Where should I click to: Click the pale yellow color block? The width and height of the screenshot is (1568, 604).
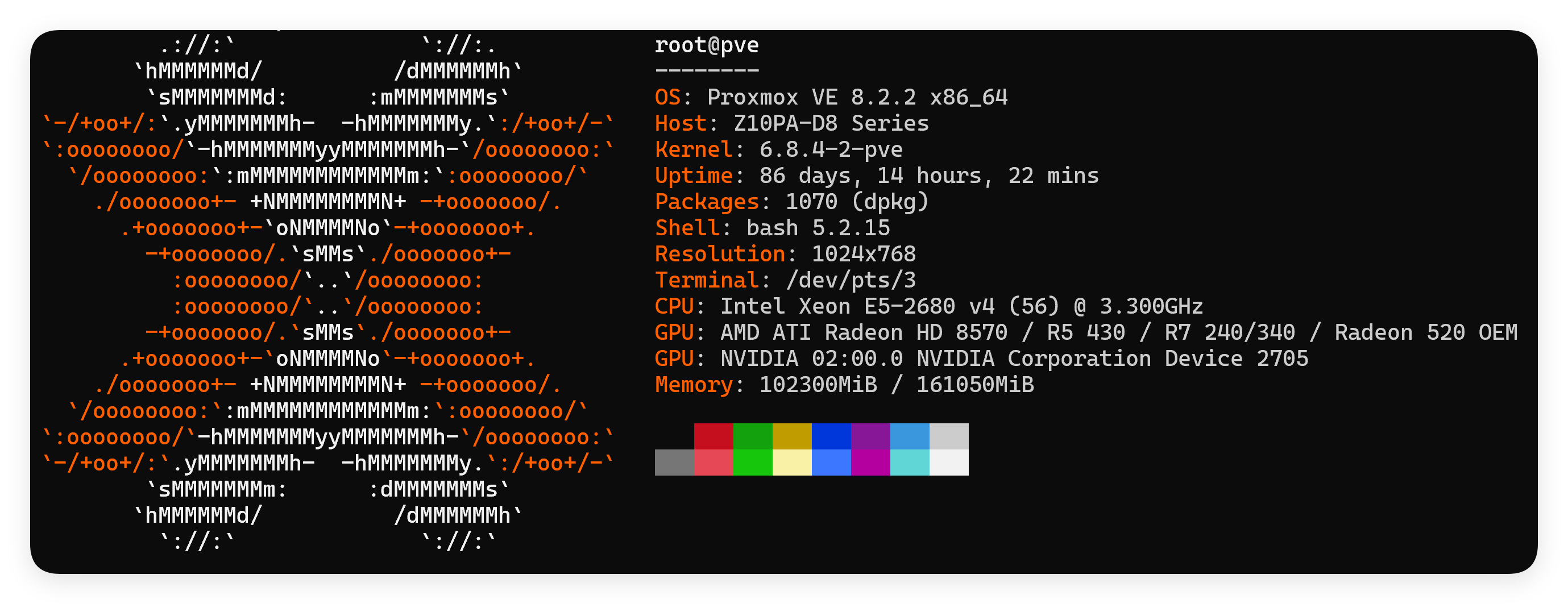(x=792, y=463)
